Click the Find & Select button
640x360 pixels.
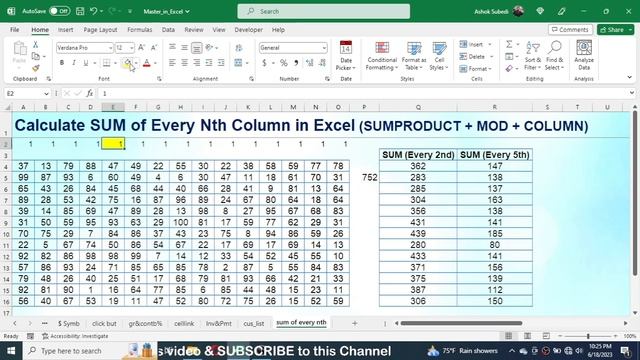(x=554, y=56)
